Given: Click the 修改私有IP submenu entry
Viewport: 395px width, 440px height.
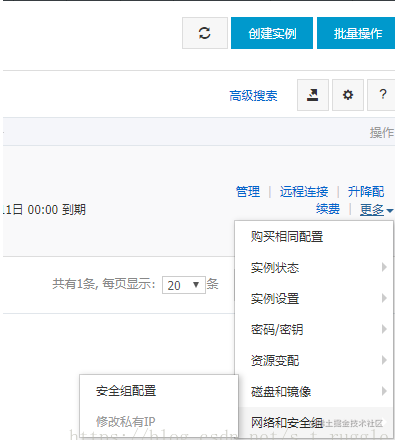Looking at the screenshot, I should (159, 422).
